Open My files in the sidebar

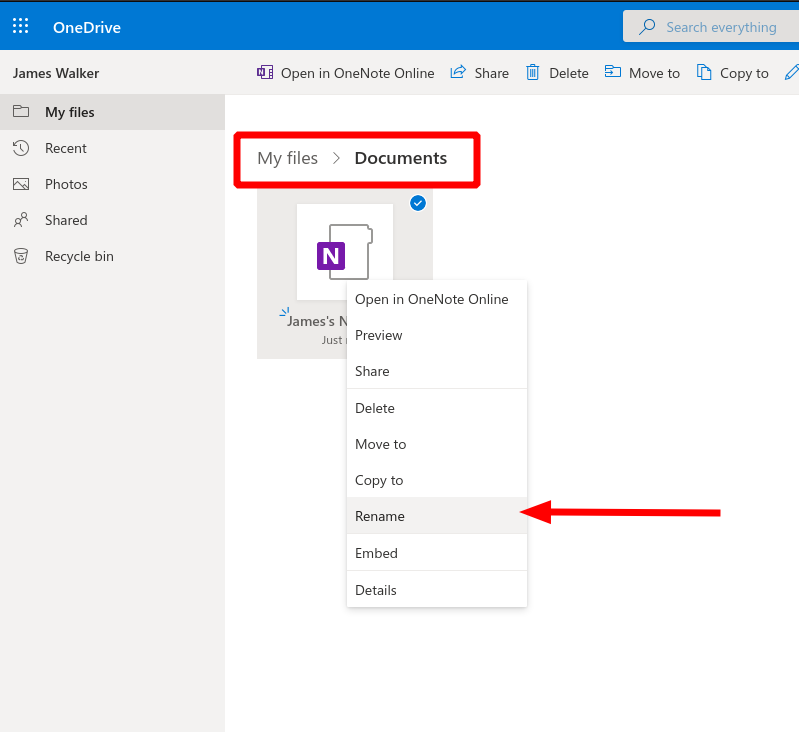pos(112,112)
